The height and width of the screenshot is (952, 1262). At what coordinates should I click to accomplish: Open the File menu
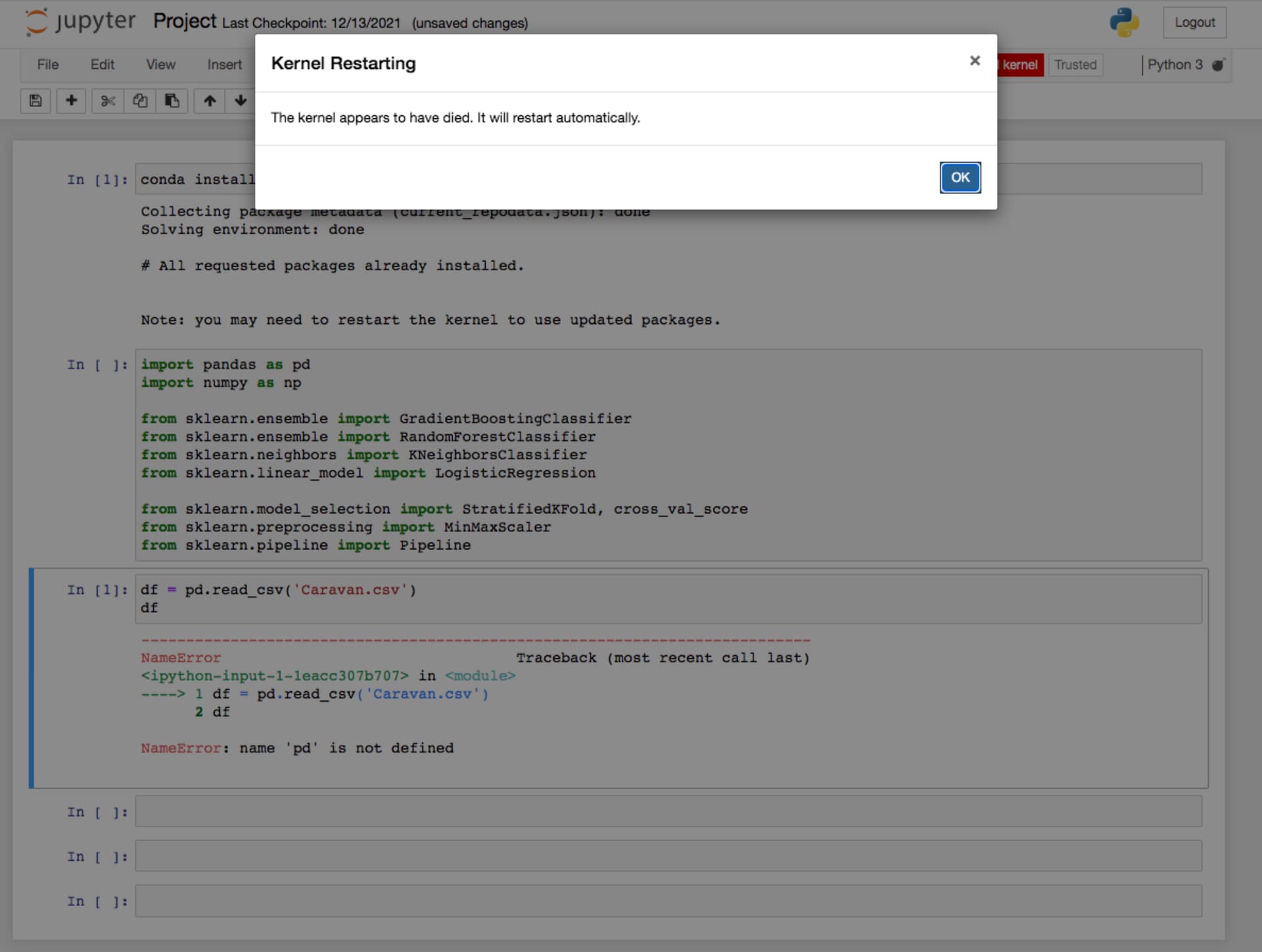[47, 64]
